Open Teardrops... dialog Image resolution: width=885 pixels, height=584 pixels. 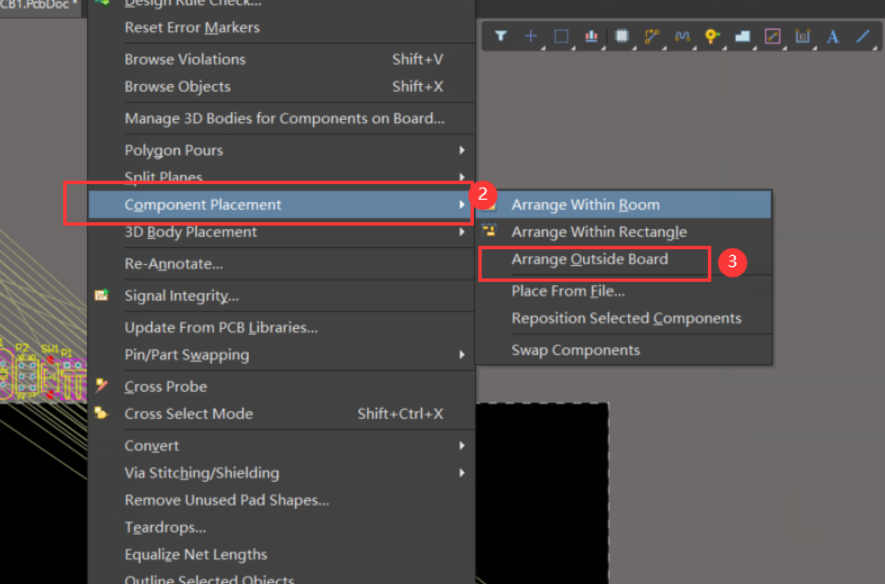[281, 527]
